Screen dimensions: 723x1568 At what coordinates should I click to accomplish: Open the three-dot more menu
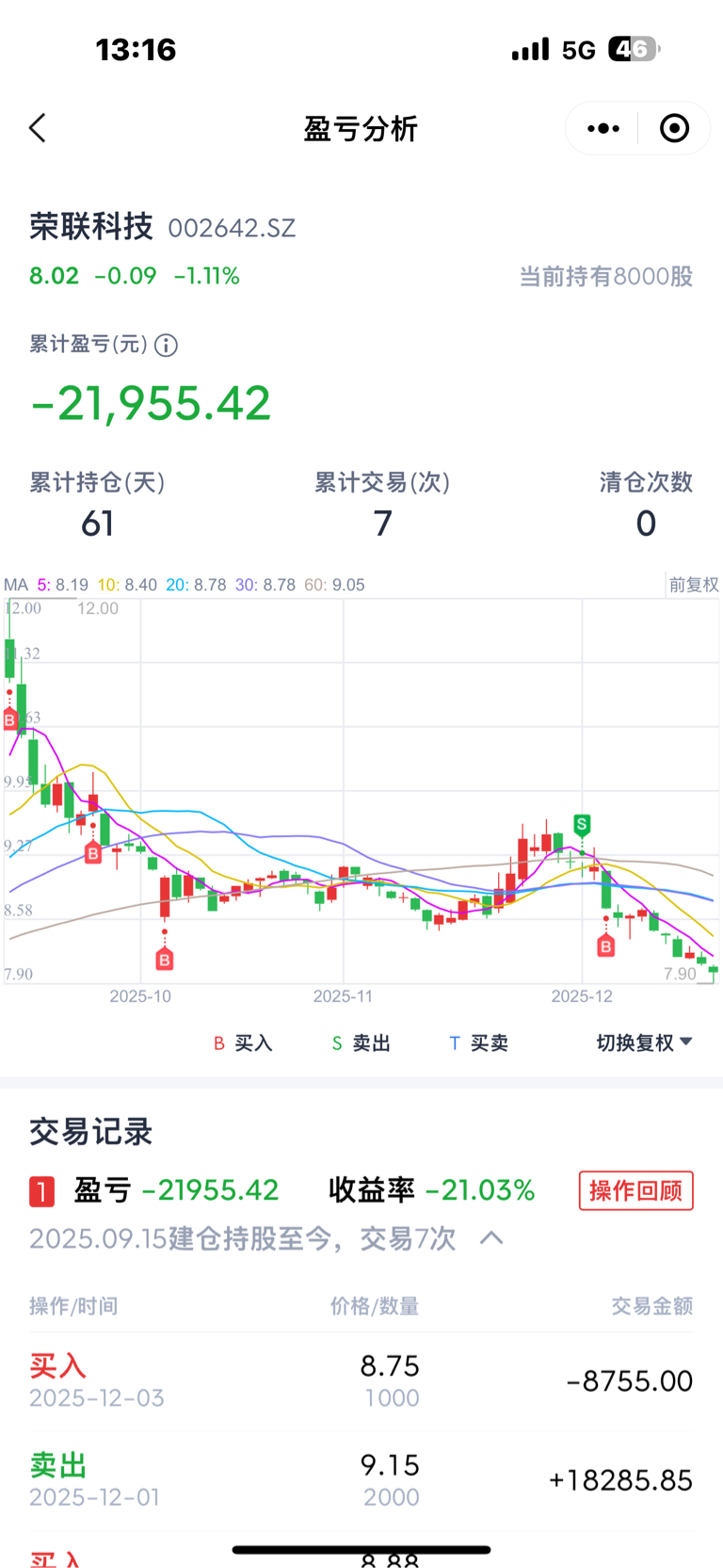click(x=603, y=128)
